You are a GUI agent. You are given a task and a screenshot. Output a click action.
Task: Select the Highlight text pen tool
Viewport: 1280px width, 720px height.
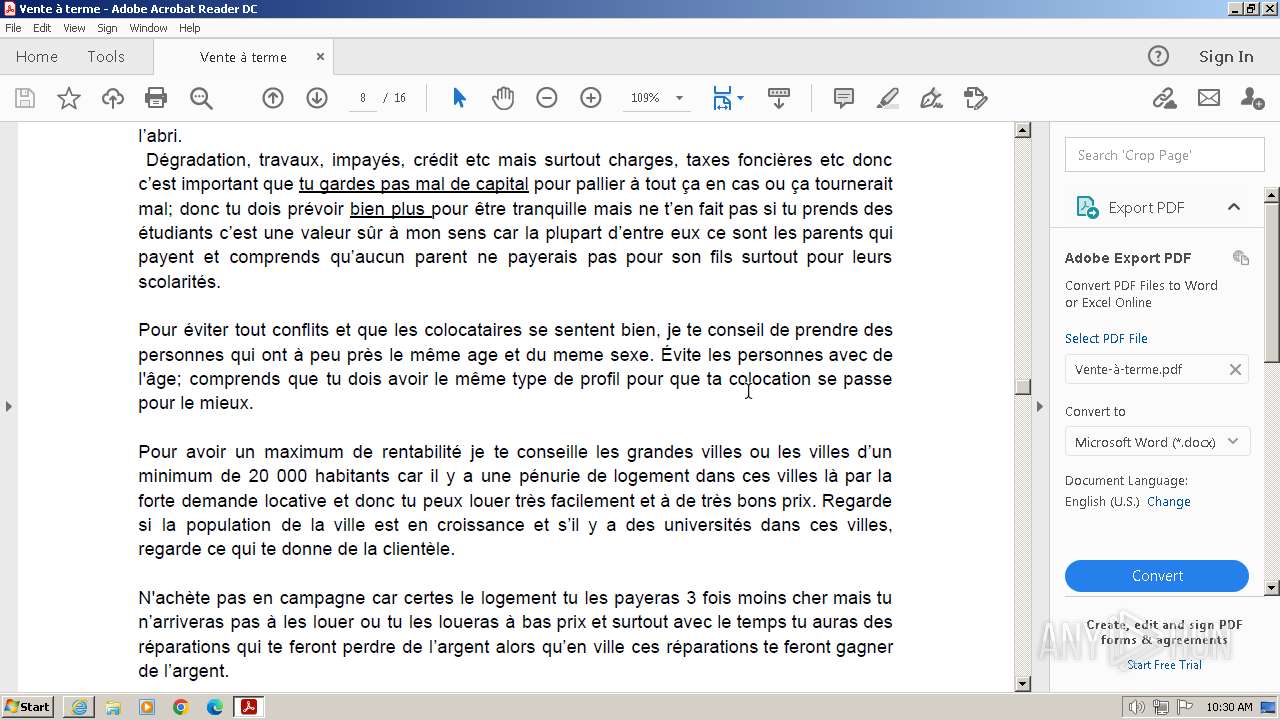888,98
